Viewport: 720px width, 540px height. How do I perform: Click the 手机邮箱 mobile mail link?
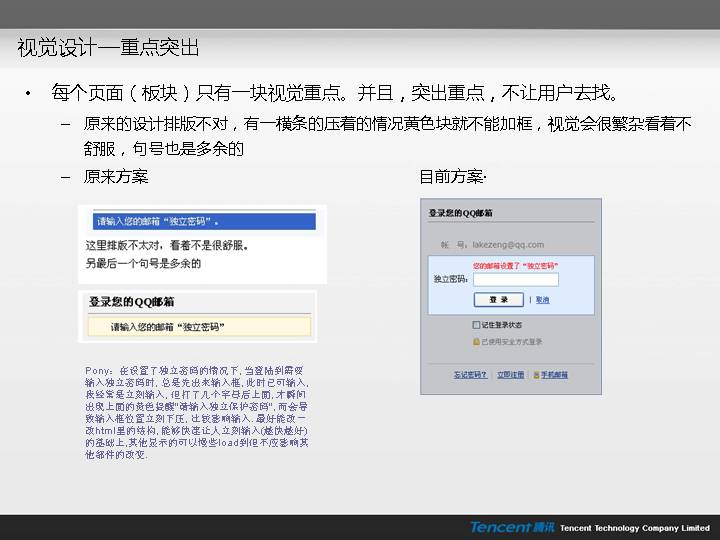[x=554, y=375]
